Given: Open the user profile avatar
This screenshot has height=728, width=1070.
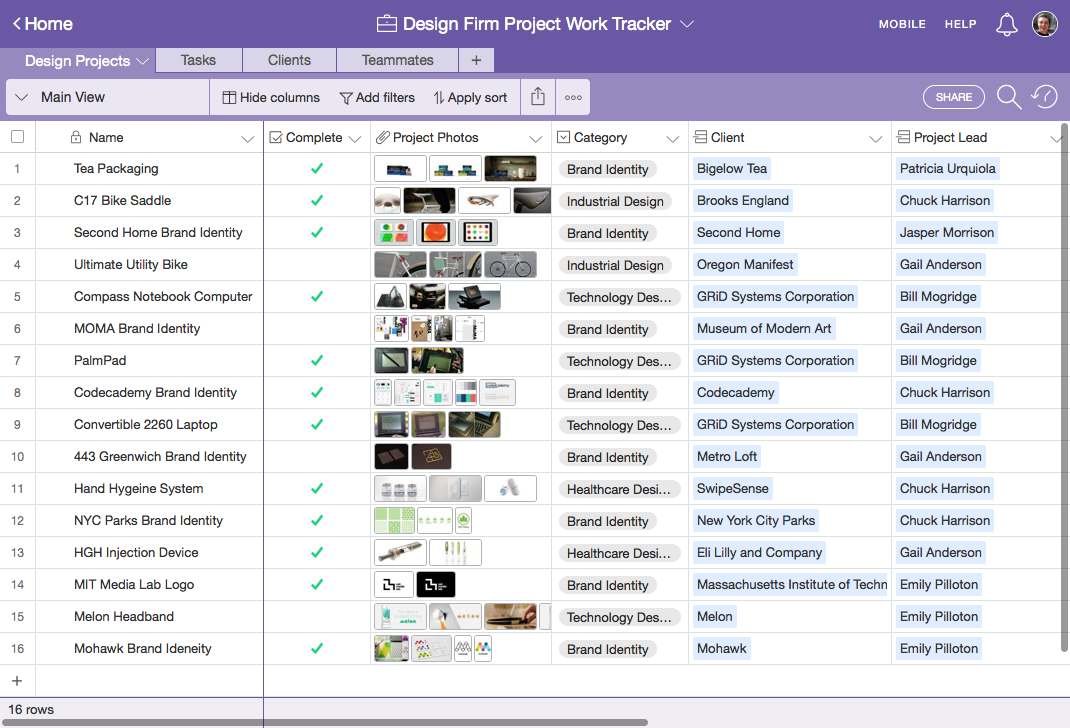Looking at the screenshot, I should coord(1044,24).
